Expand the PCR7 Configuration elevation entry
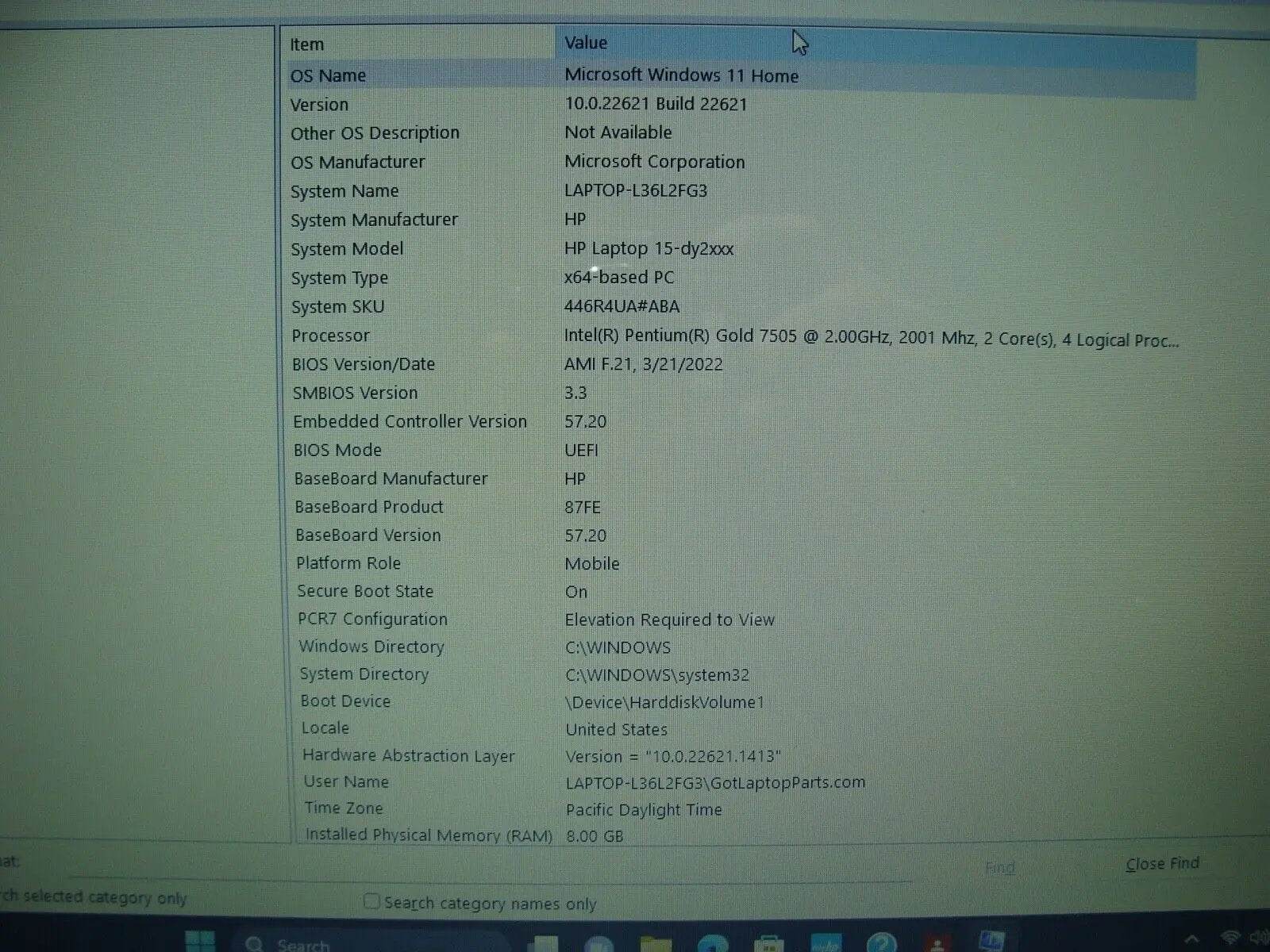 (x=669, y=620)
